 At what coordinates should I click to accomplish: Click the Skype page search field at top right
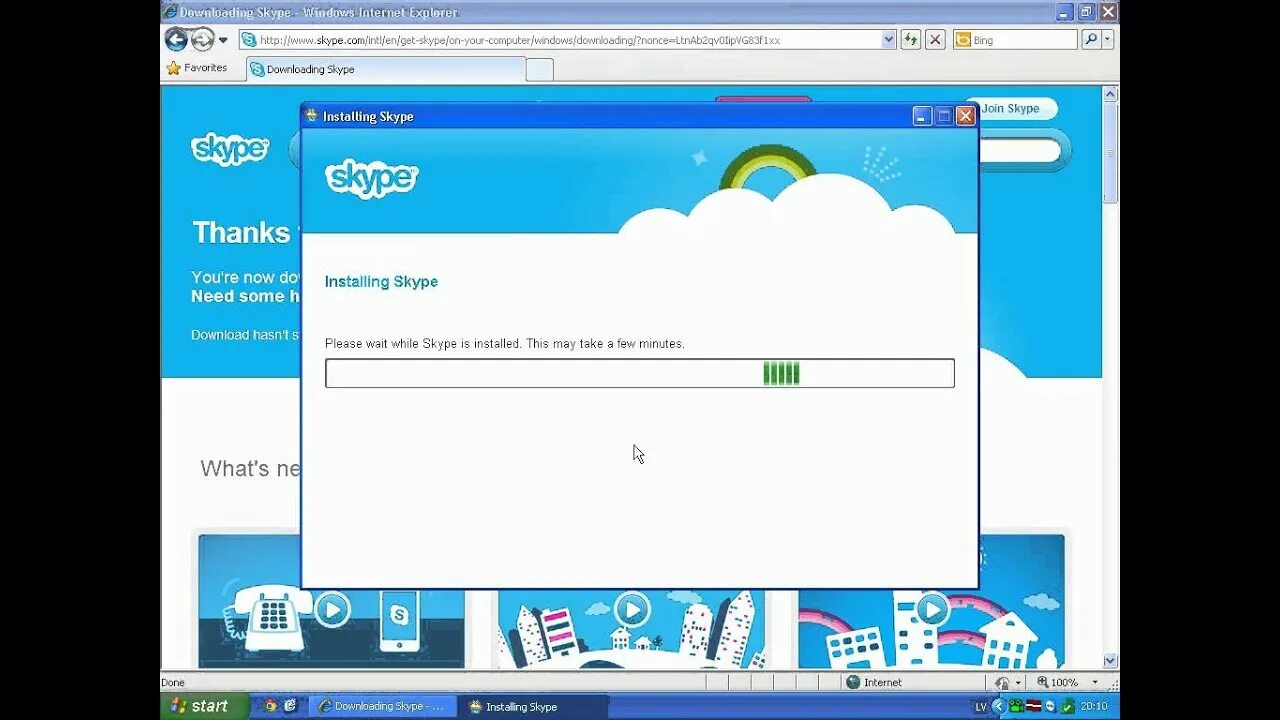[1020, 151]
